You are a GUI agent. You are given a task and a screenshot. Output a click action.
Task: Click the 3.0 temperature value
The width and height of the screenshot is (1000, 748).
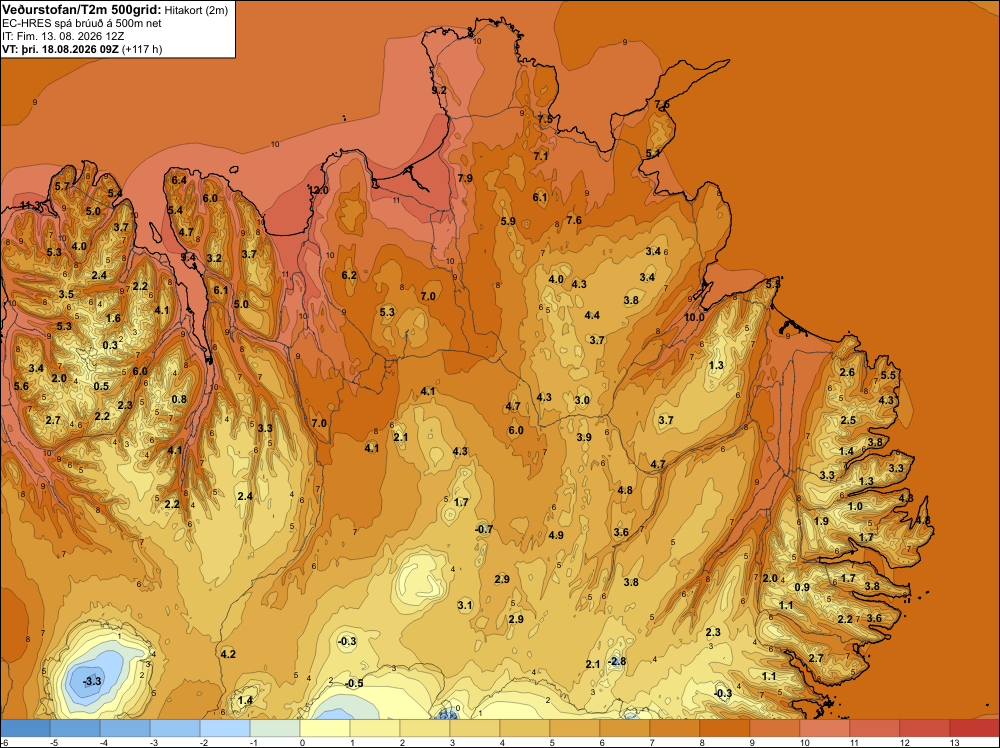[582, 400]
